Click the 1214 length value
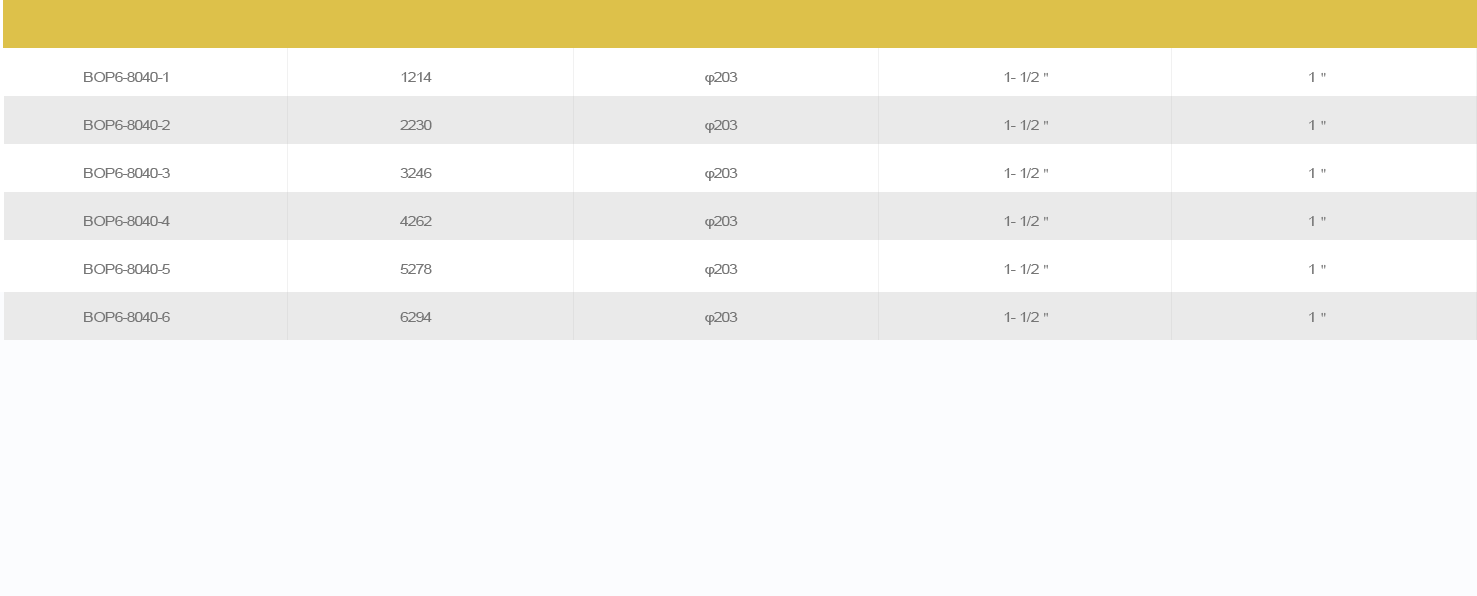Image resolution: width=1477 pixels, height=596 pixels. [x=416, y=77]
